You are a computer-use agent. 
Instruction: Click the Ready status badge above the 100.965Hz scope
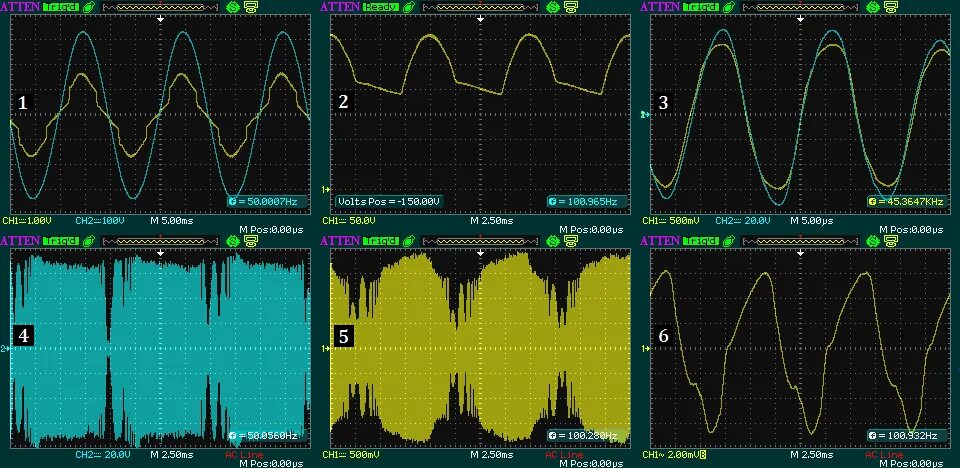click(381, 7)
